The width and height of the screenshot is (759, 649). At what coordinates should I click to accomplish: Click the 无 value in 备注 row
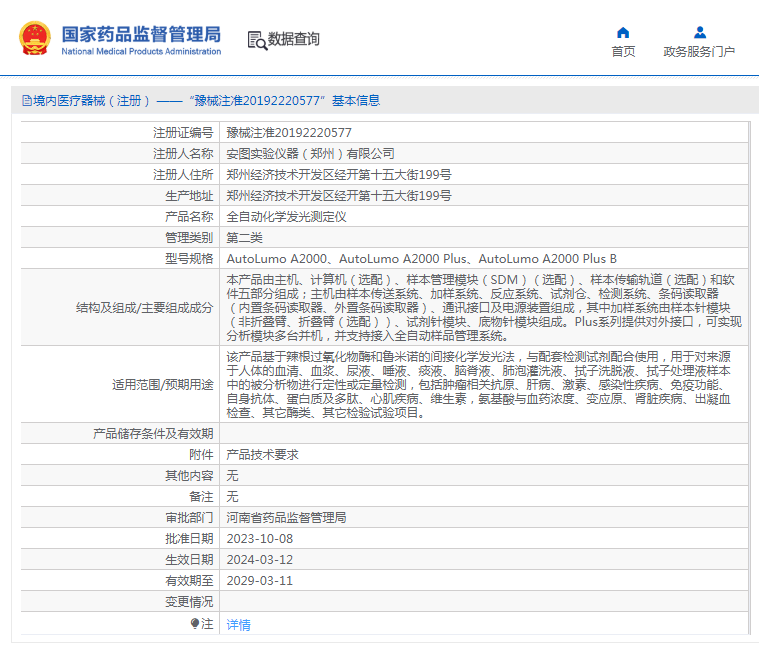coord(232,497)
